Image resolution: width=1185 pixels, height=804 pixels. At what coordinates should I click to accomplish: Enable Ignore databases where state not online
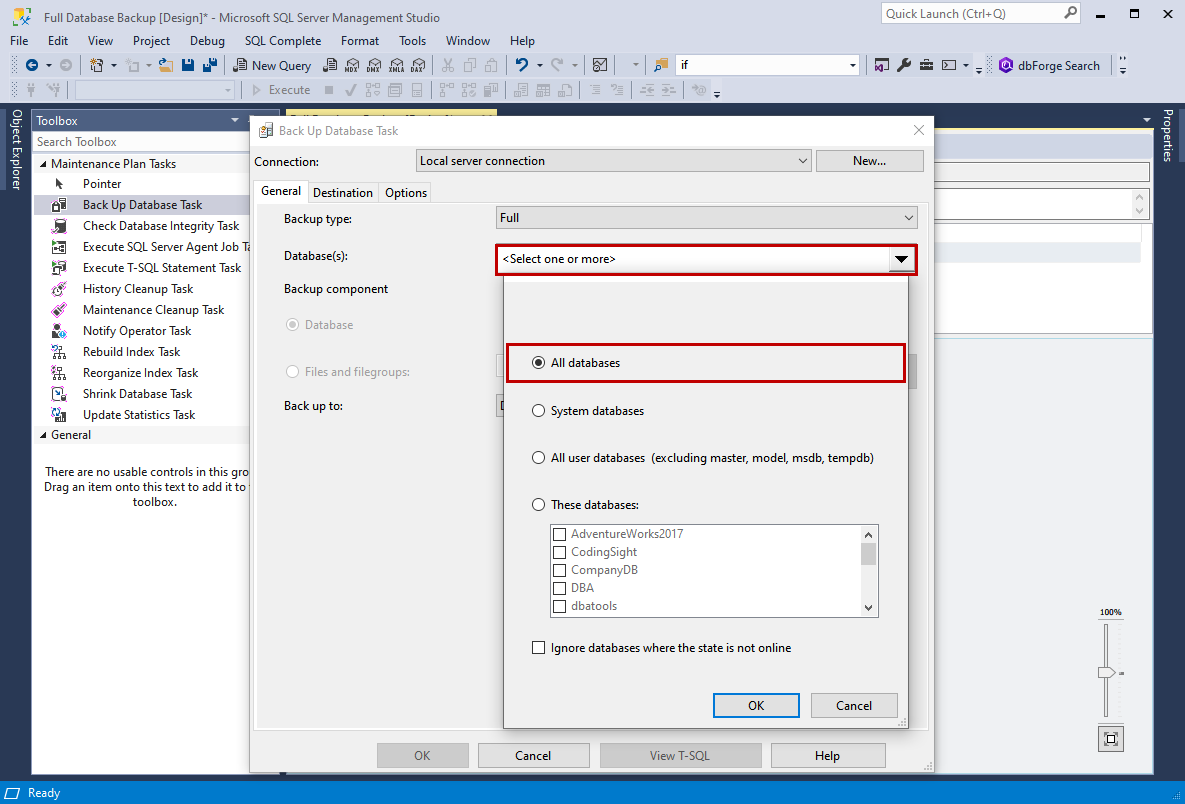coord(538,648)
